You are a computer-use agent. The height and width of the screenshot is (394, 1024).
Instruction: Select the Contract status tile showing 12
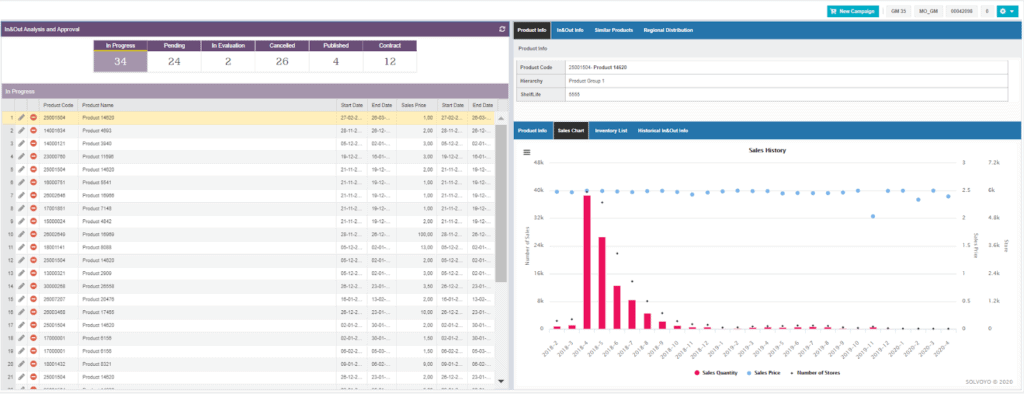pos(390,56)
